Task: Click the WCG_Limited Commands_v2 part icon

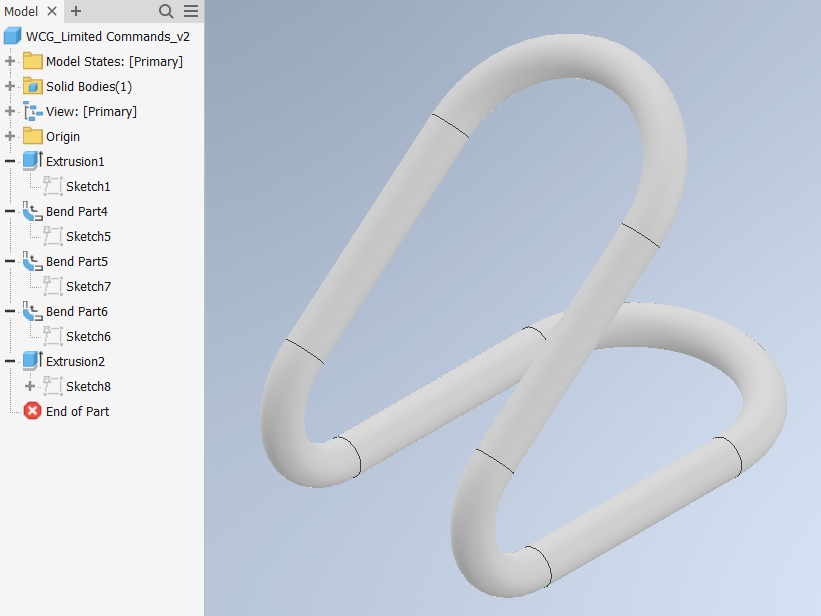Action: [13, 36]
